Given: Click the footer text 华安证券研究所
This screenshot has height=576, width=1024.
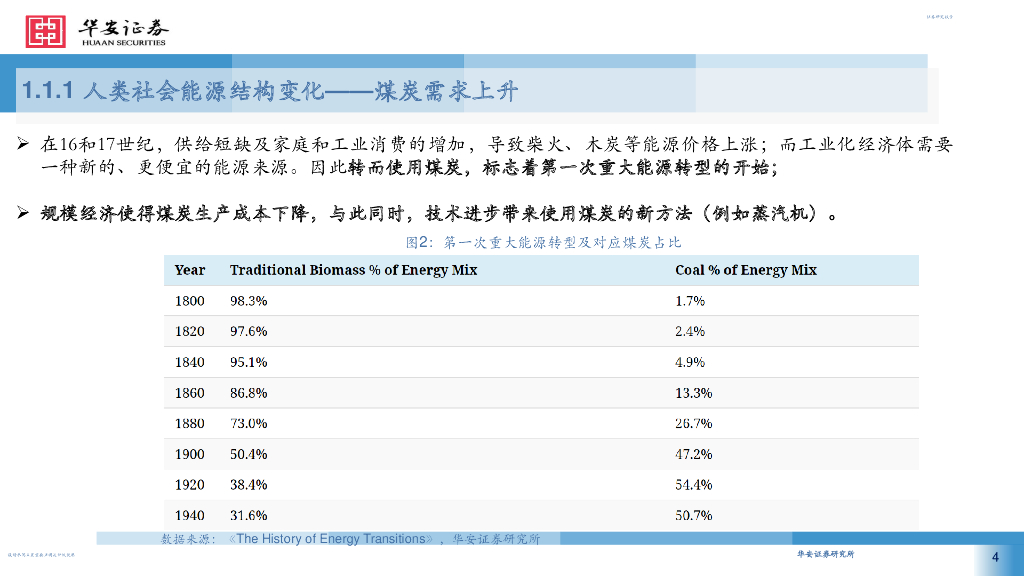Looking at the screenshot, I should point(825,554).
